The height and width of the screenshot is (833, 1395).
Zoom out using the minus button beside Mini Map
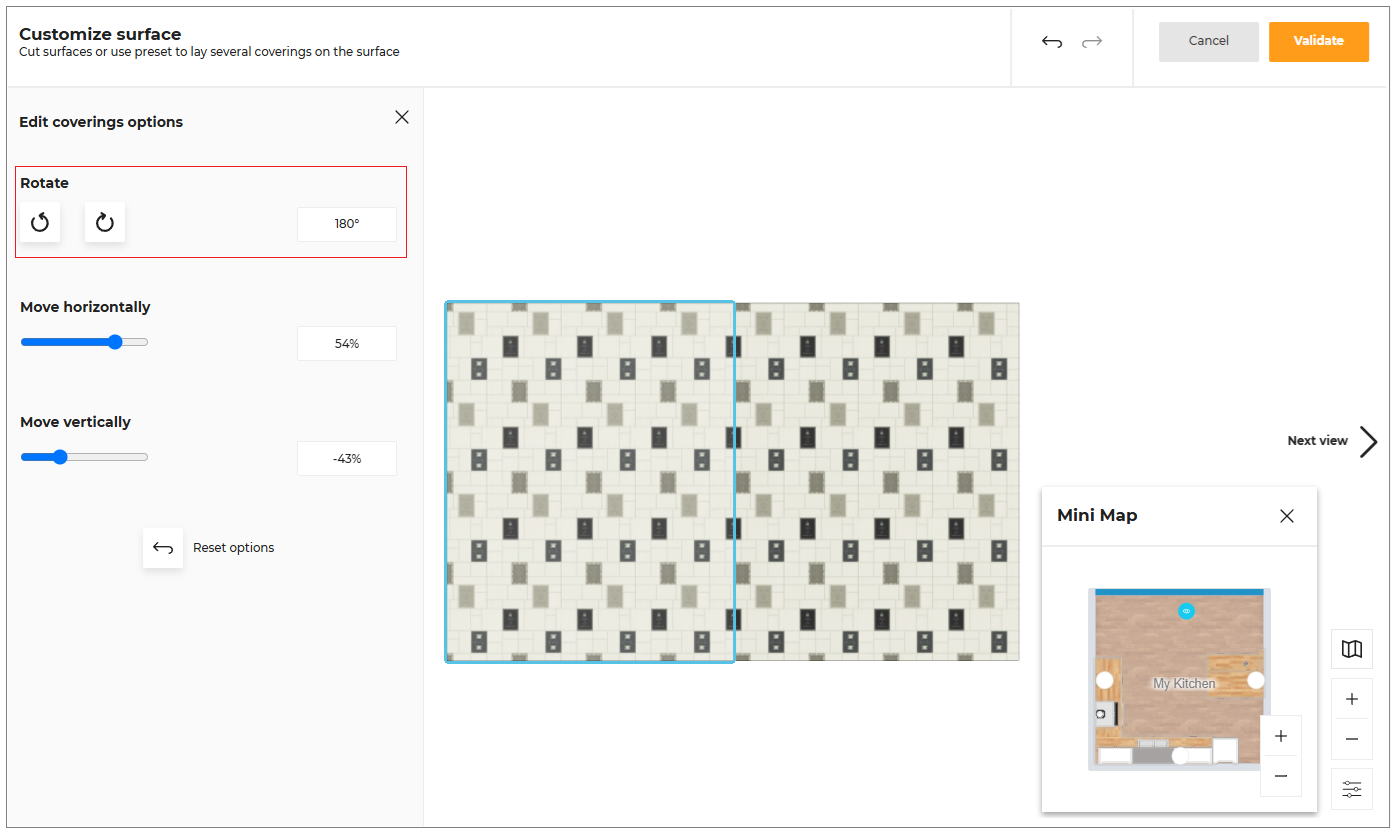(x=1351, y=739)
